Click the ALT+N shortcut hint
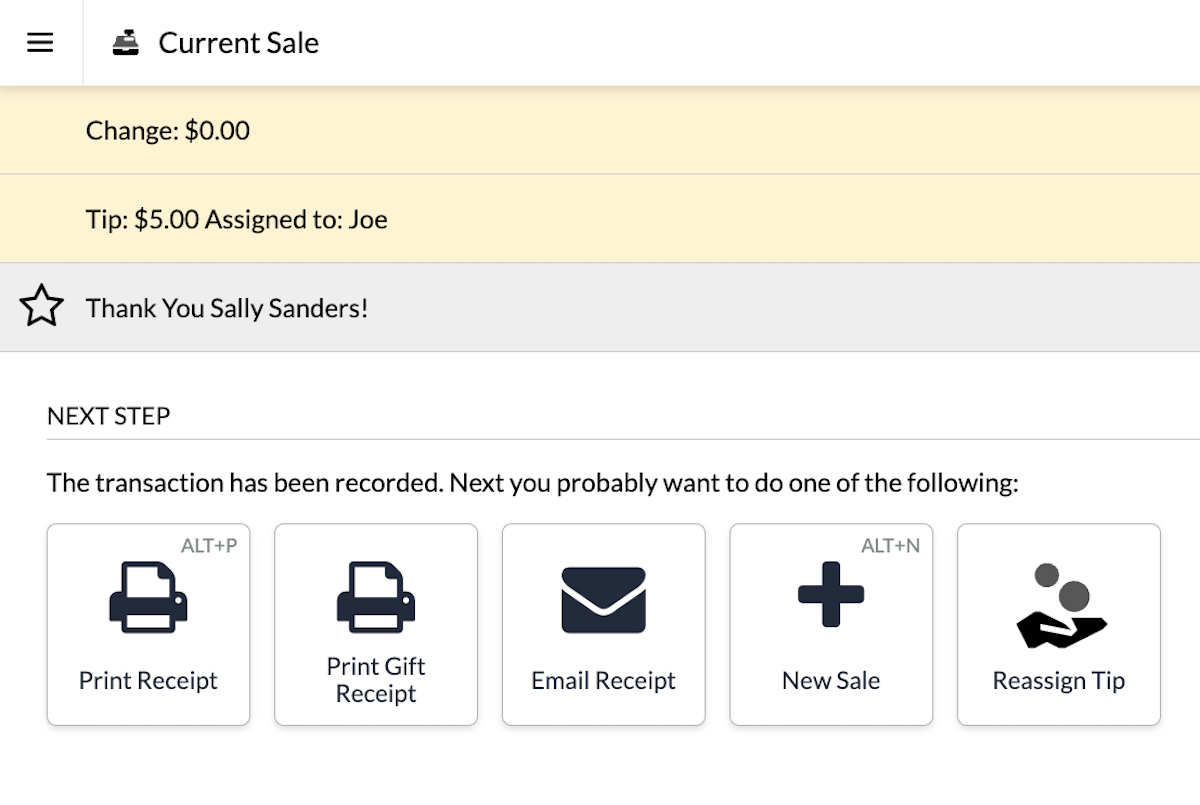This screenshot has width=1200, height=805. pyautogui.click(x=891, y=546)
